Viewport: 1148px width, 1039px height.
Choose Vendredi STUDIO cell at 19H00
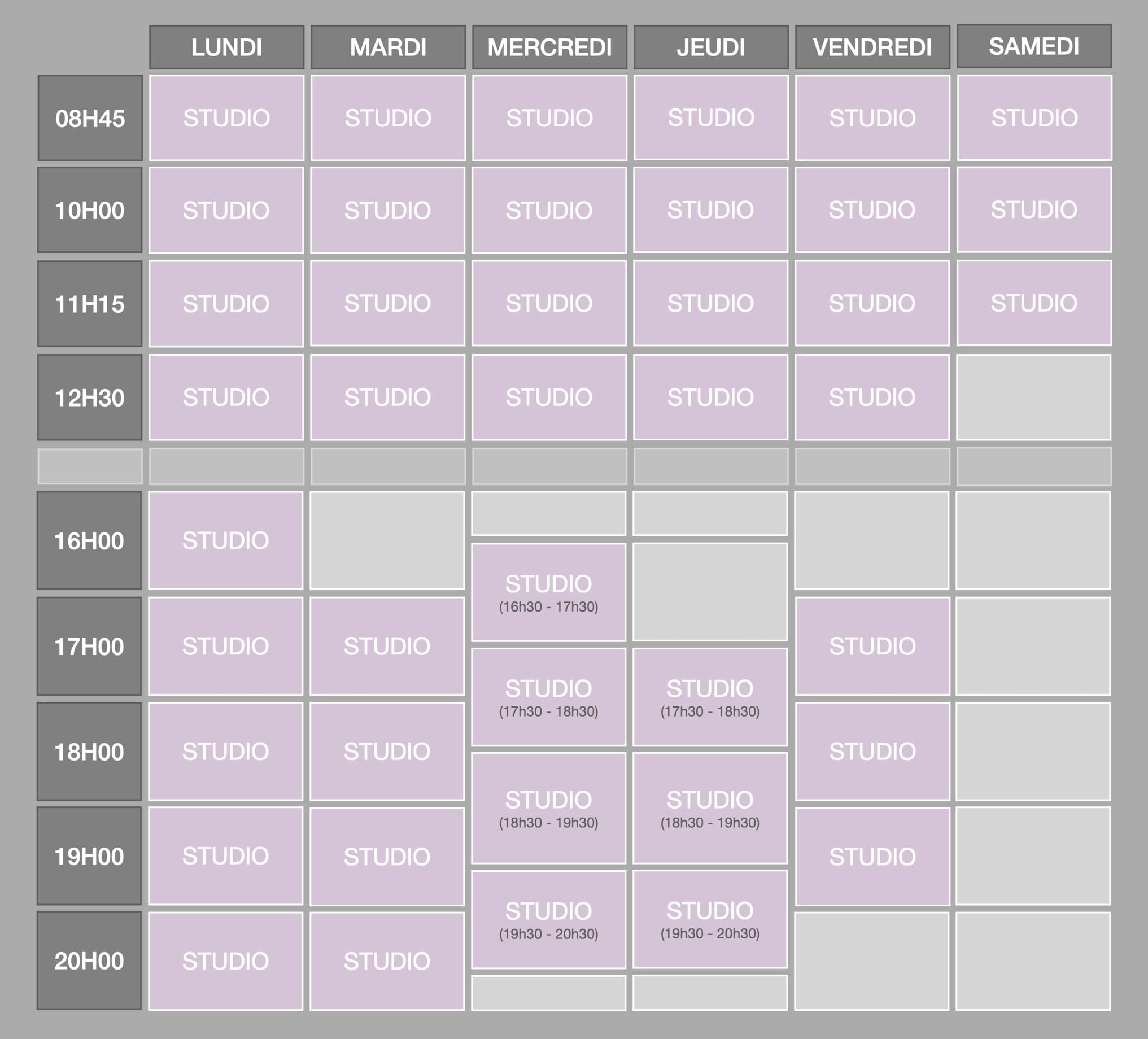[x=872, y=856]
